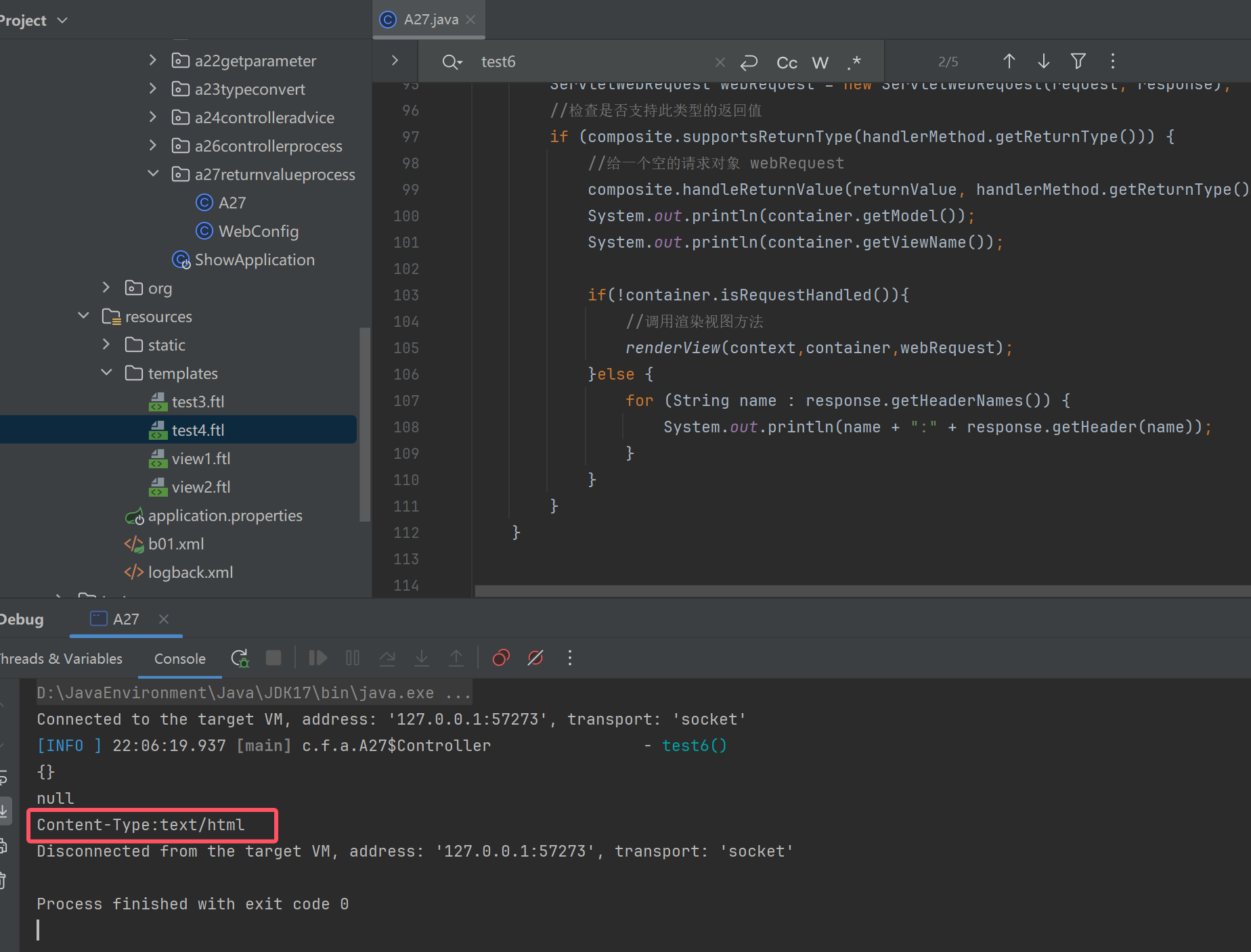The height and width of the screenshot is (952, 1251).
Task: Click Resume Program button
Action: 317,658
